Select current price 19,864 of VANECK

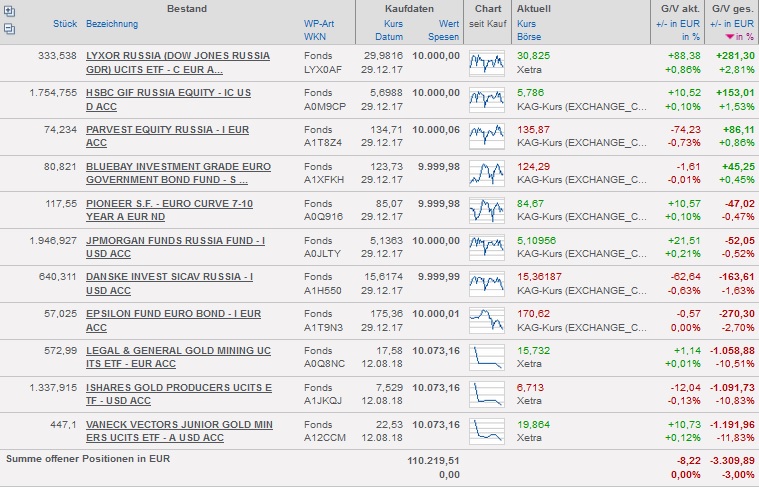533,425
